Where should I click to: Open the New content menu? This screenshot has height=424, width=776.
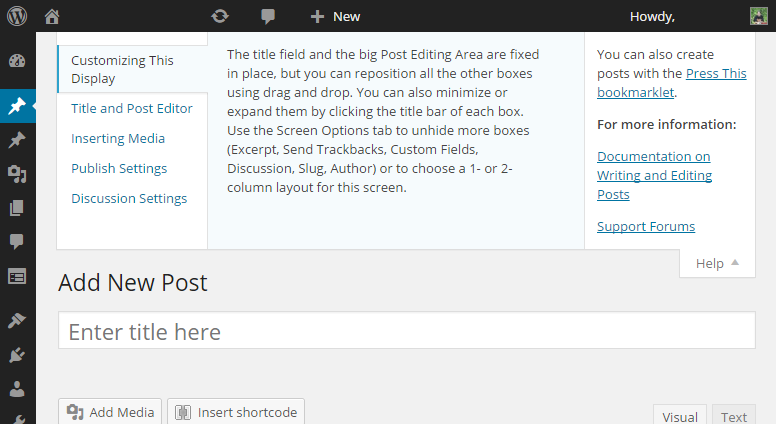click(x=335, y=16)
